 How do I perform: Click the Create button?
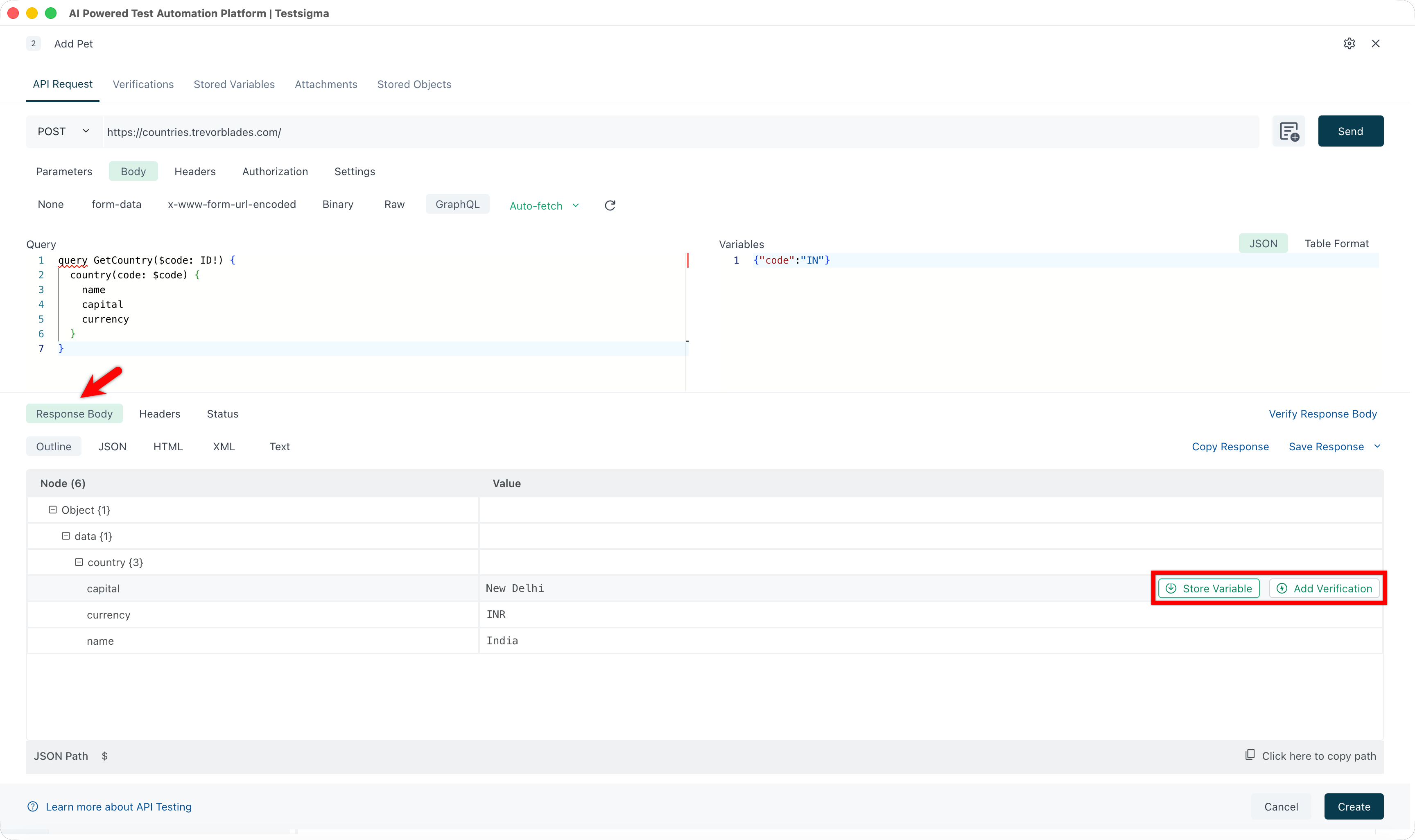tap(1353, 806)
